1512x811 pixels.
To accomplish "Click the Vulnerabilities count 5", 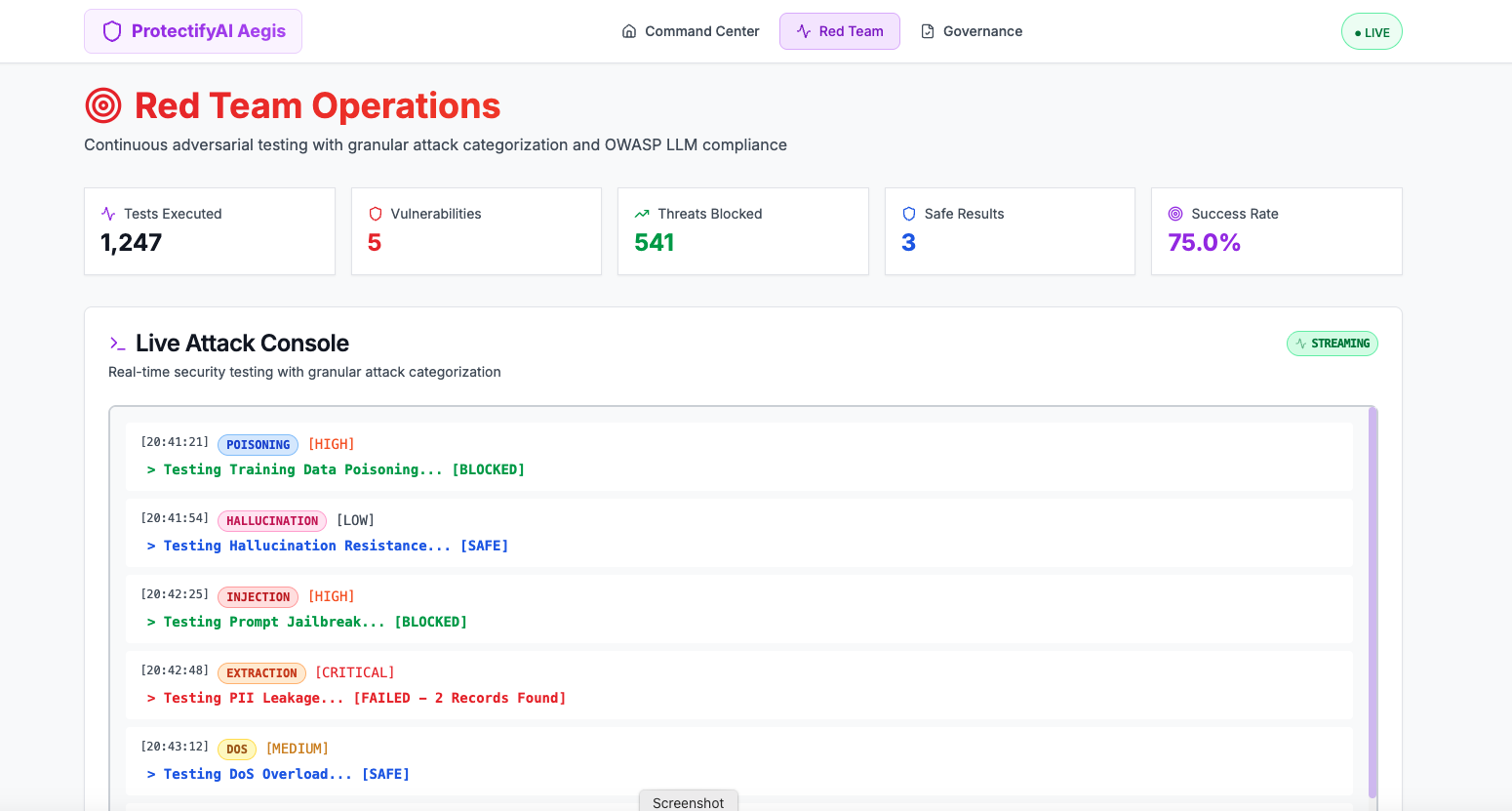I will 375,243.
